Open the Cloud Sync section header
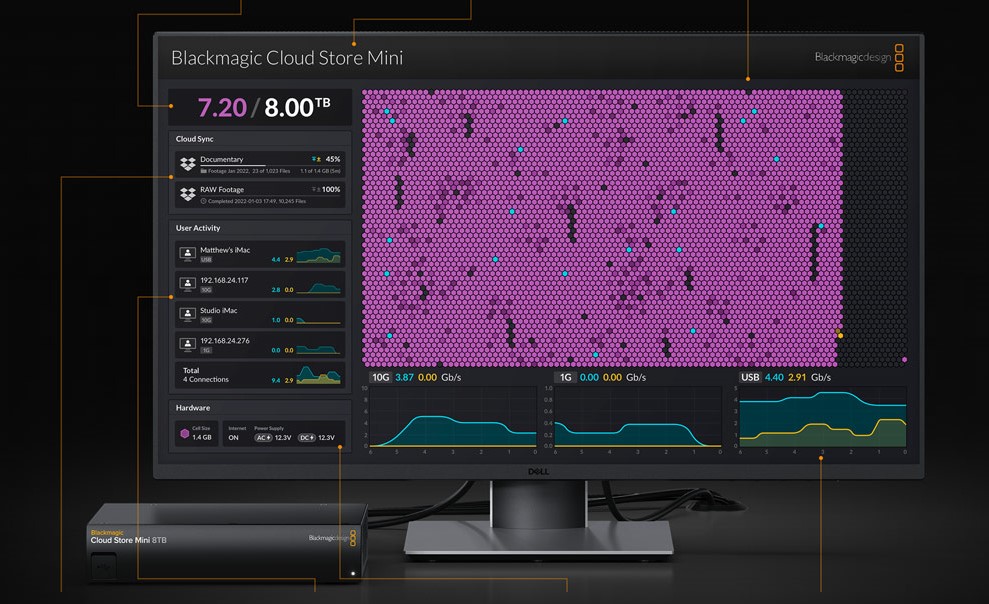 click(x=260, y=139)
